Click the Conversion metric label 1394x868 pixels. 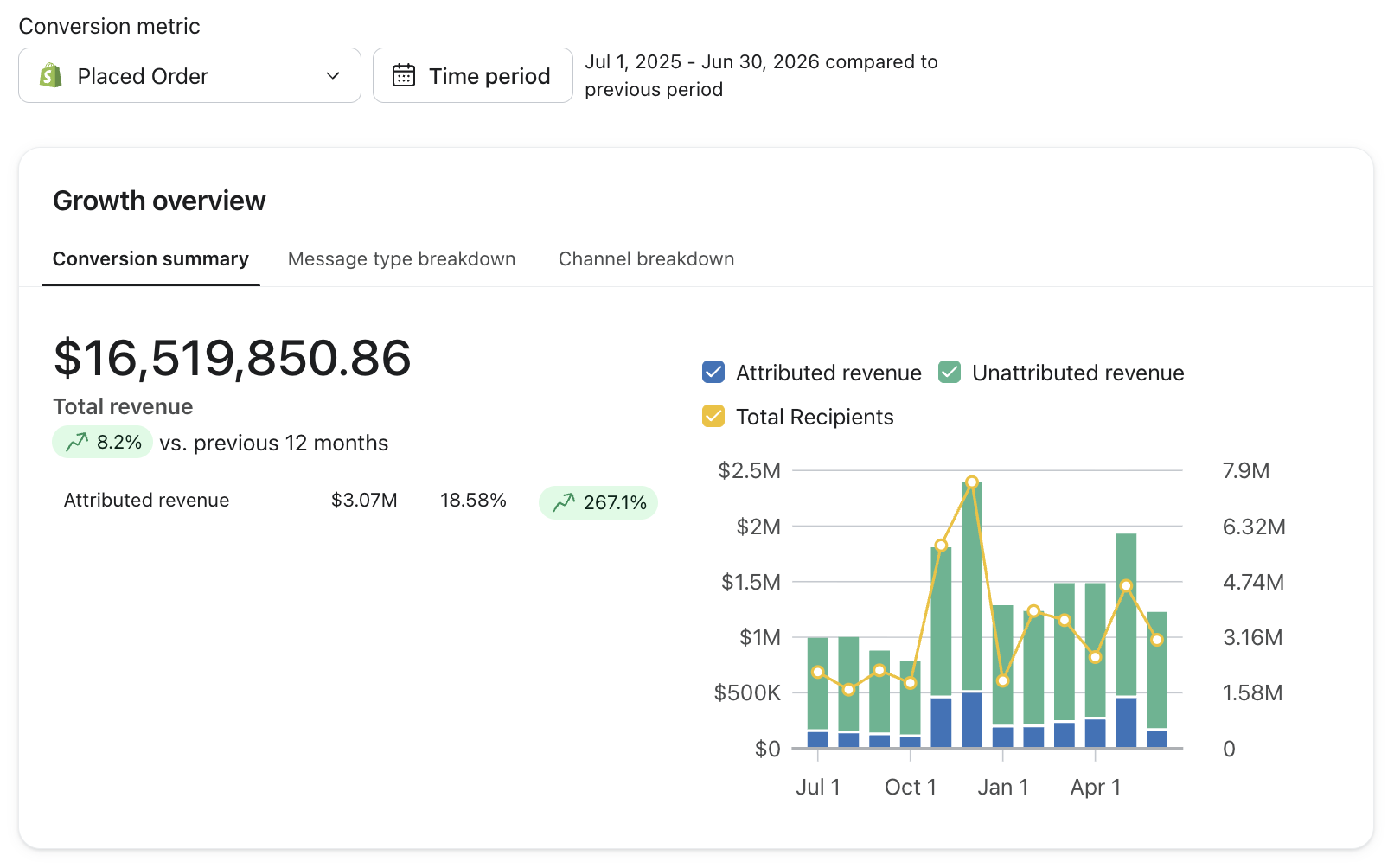coord(109,26)
